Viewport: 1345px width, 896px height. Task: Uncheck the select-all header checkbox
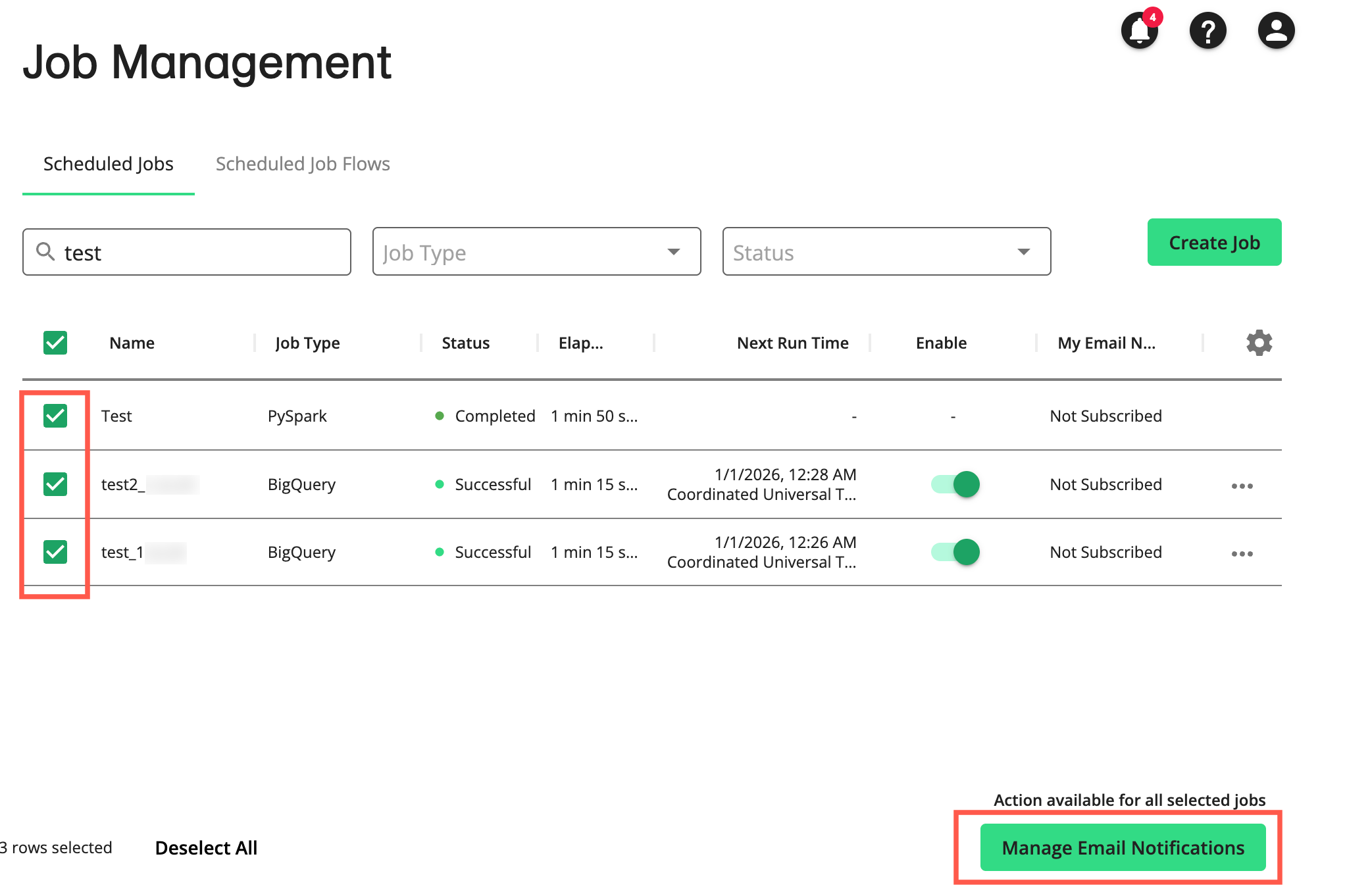(55, 343)
